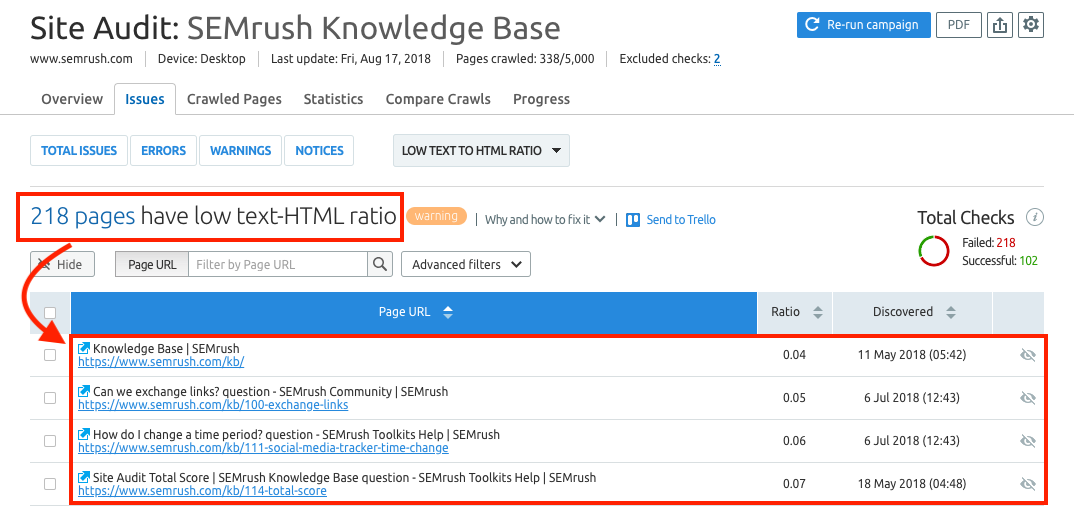The image size is (1074, 511).
Task: Click the PDF button
Action: tap(959, 25)
